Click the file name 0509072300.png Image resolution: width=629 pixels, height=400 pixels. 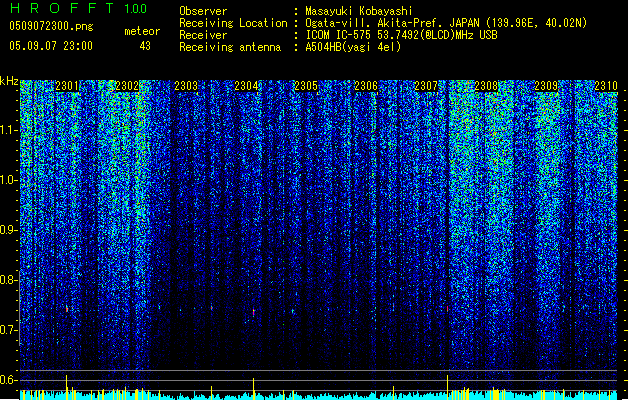pos(51,26)
